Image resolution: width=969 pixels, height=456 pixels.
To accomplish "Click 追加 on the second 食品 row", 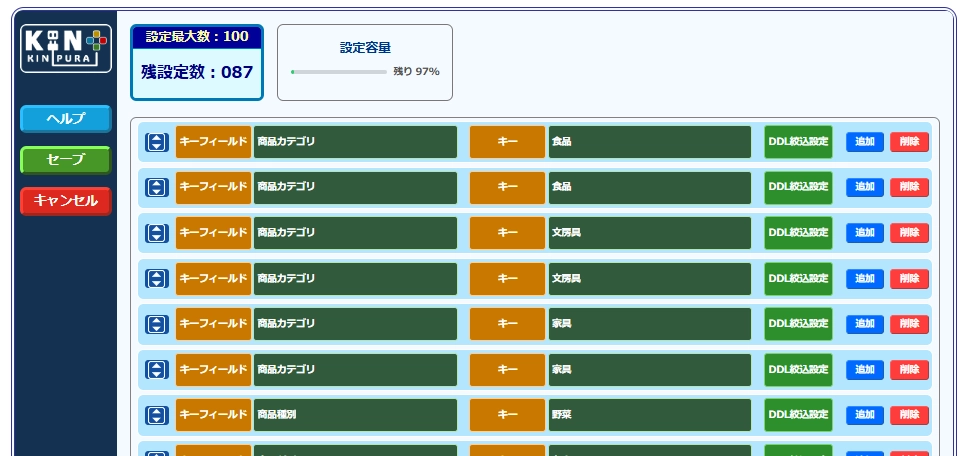I will (865, 187).
